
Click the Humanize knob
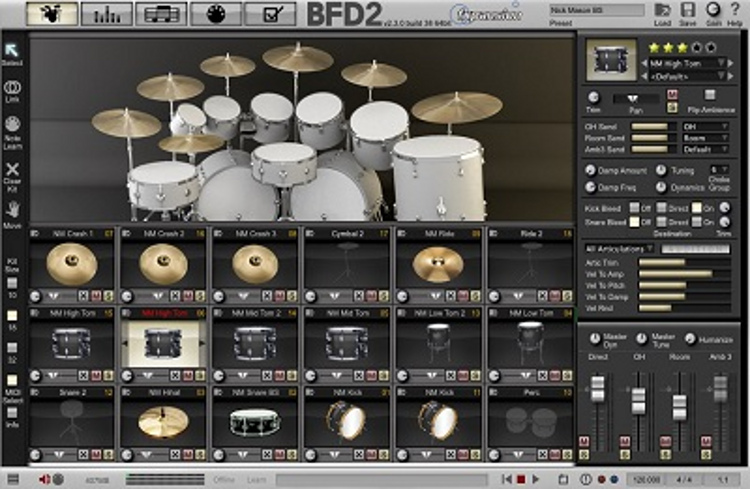tap(690, 339)
